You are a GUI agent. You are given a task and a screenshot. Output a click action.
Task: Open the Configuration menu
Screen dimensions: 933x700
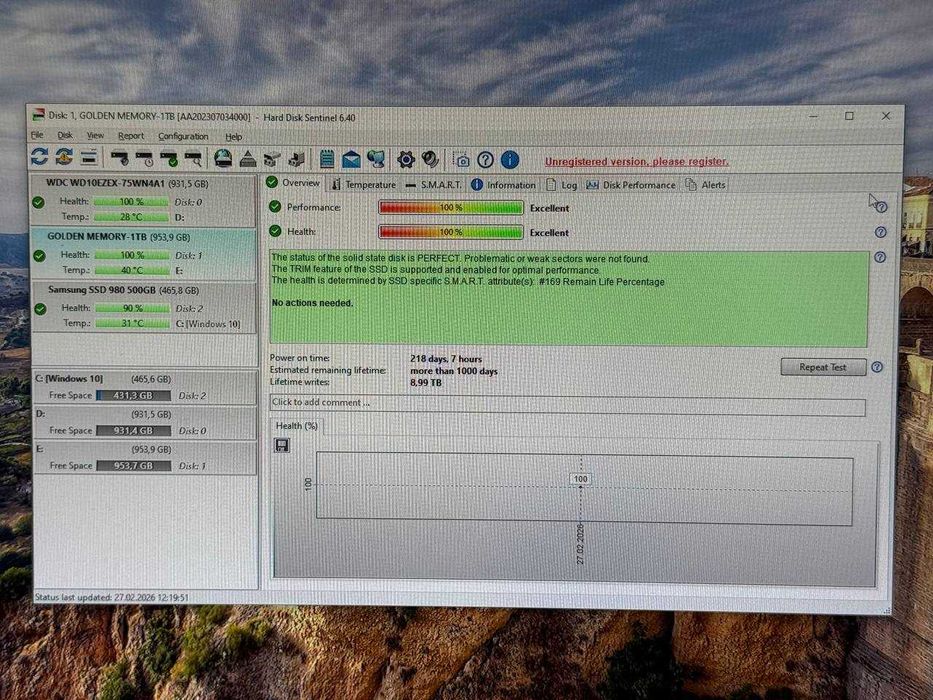click(x=183, y=136)
